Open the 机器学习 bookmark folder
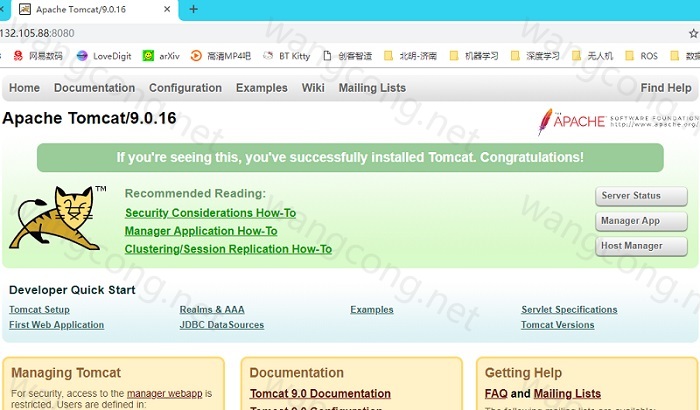Image resolution: width=700 pixels, height=410 pixels. (474, 56)
